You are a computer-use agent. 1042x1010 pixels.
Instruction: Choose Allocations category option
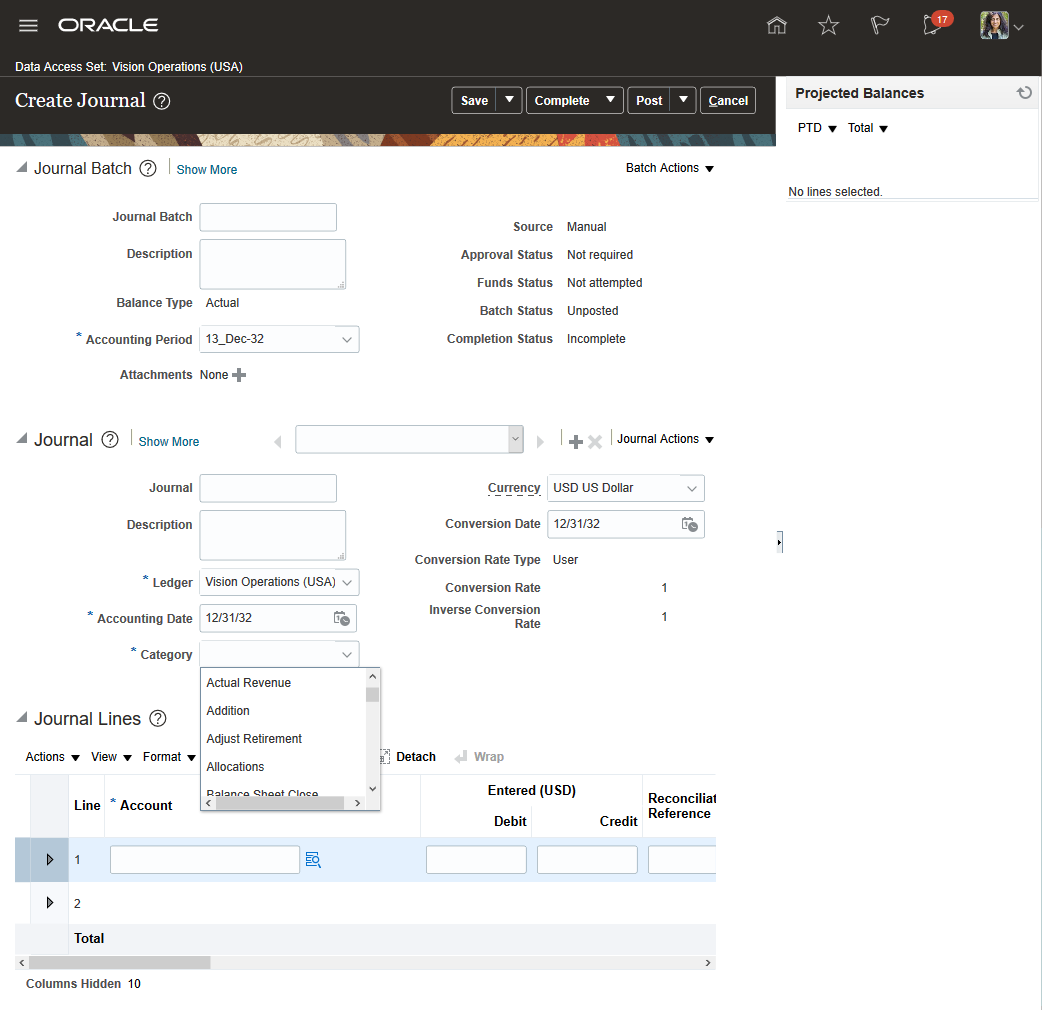click(x=235, y=767)
